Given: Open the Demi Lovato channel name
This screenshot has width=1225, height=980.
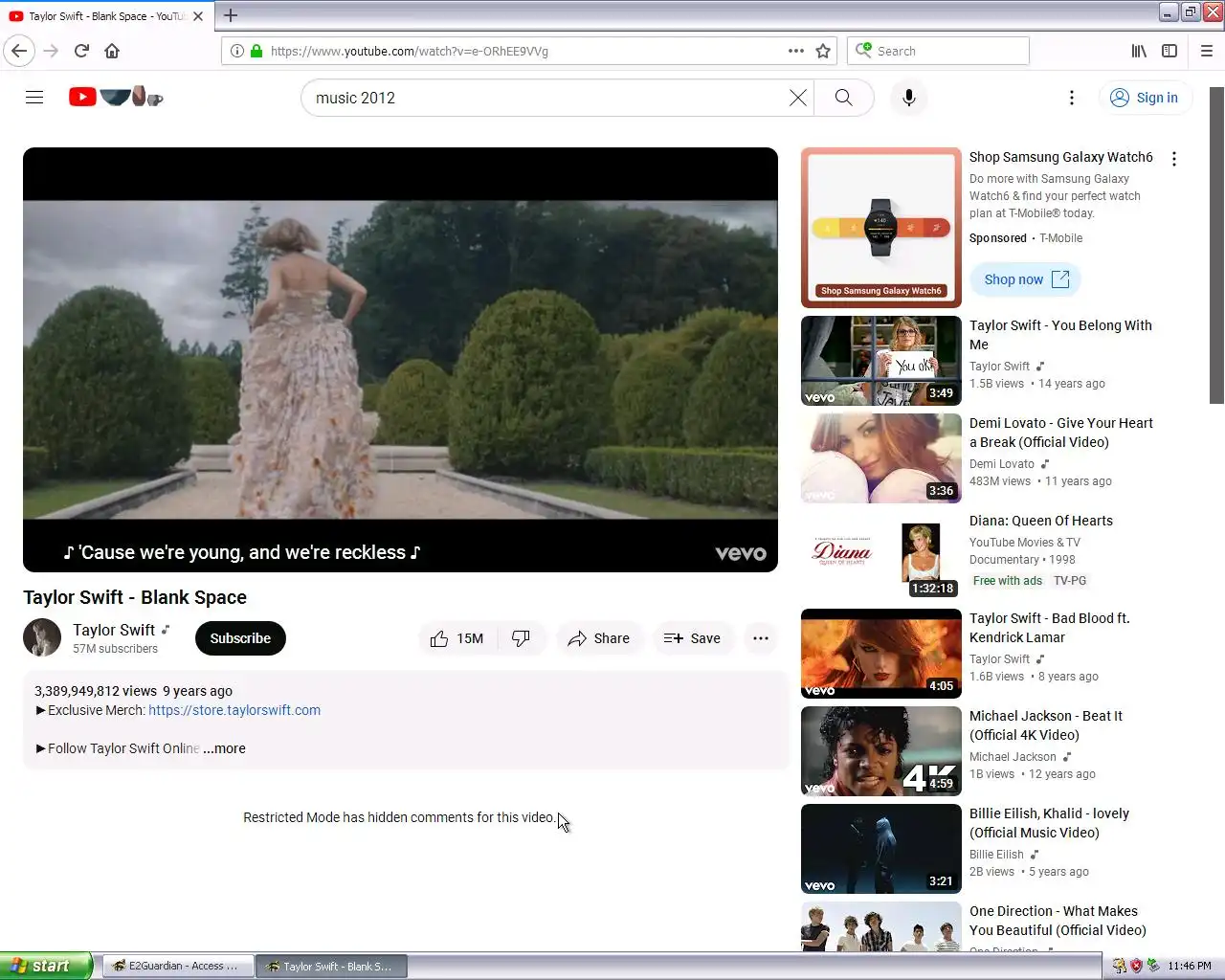Looking at the screenshot, I should coord(1002,464).
